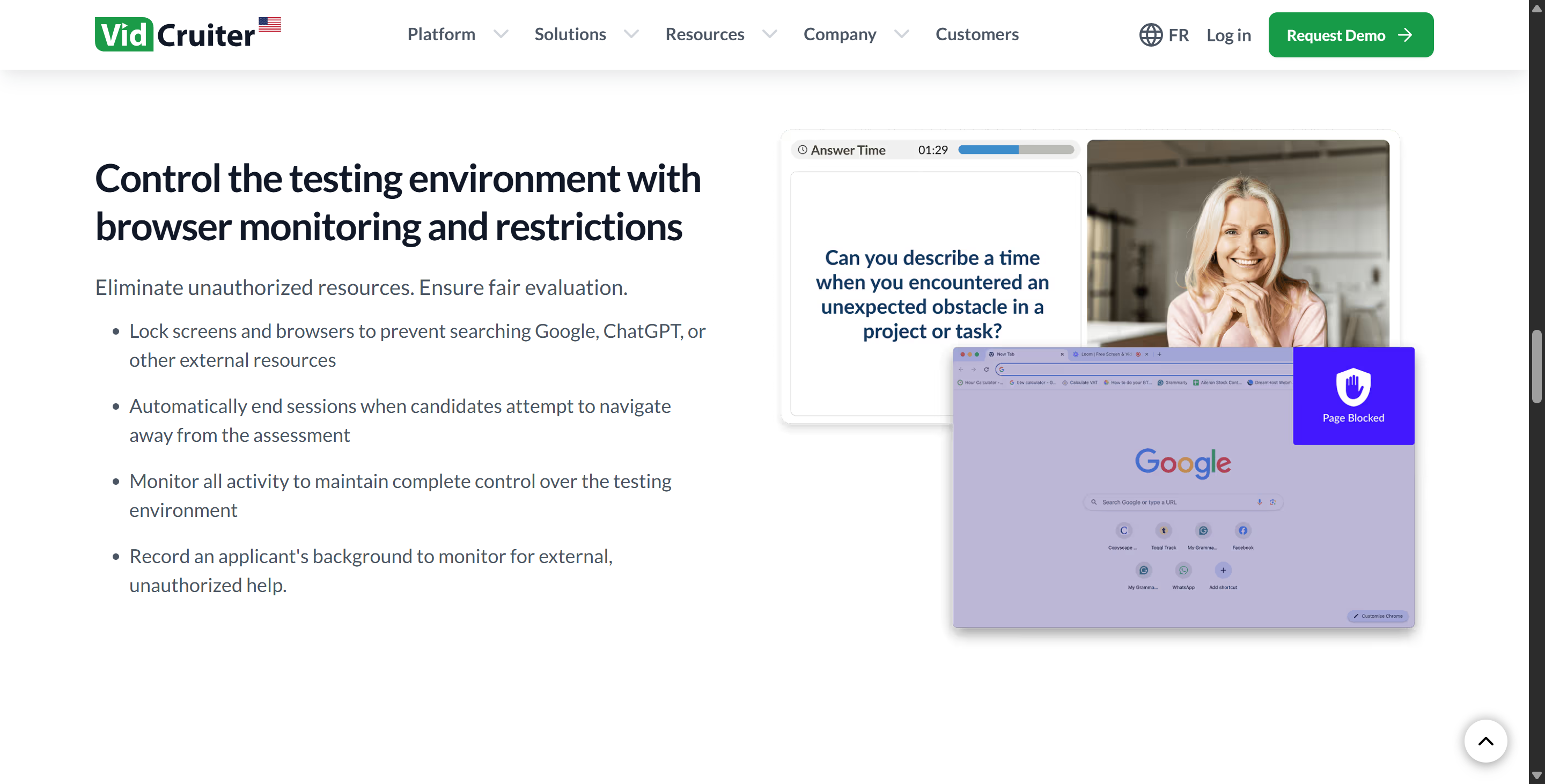The width and height of the screenshot is (1545, 784).
Task: Click the VidCruiter logo
Action: click(174, 35)
